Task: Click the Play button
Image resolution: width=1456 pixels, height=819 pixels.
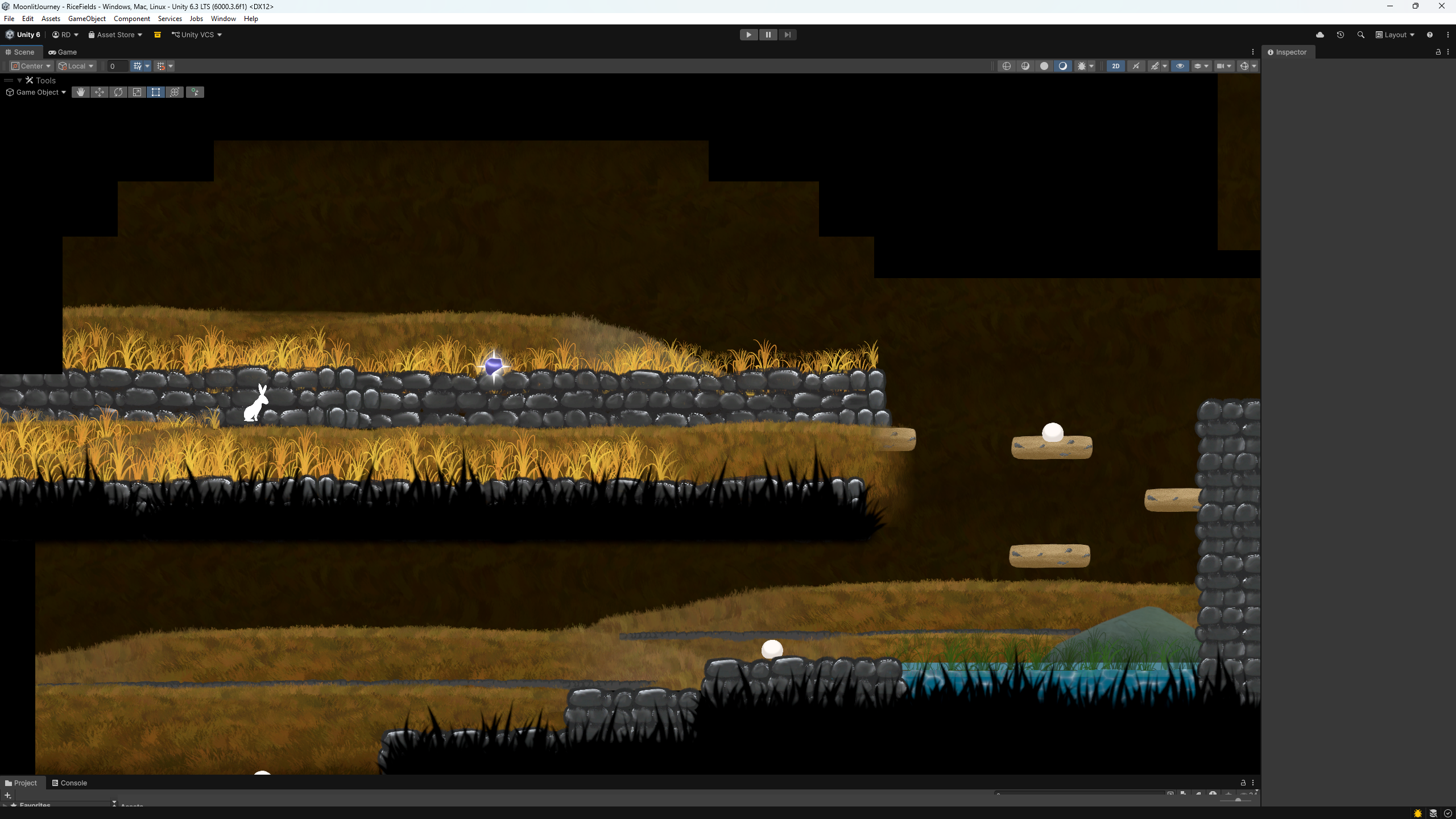Action: click(x=748, y=35)
